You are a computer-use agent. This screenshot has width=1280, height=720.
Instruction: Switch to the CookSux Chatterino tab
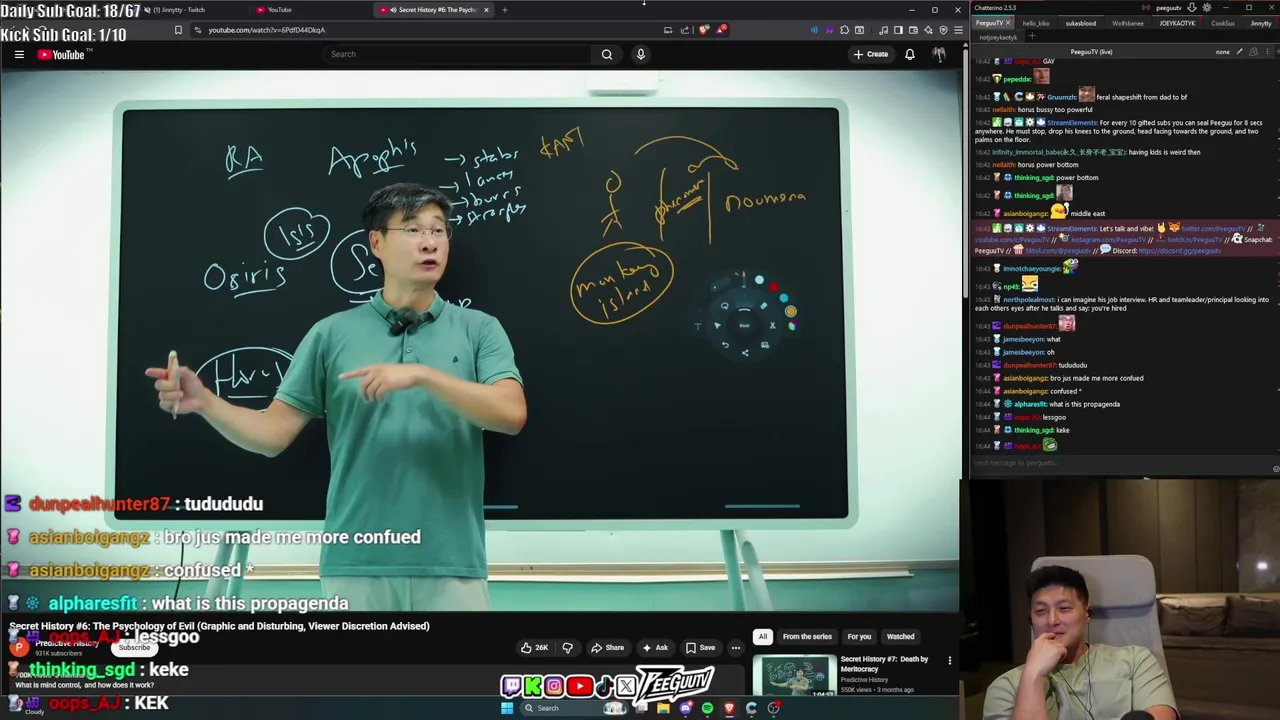(1222, 23)
